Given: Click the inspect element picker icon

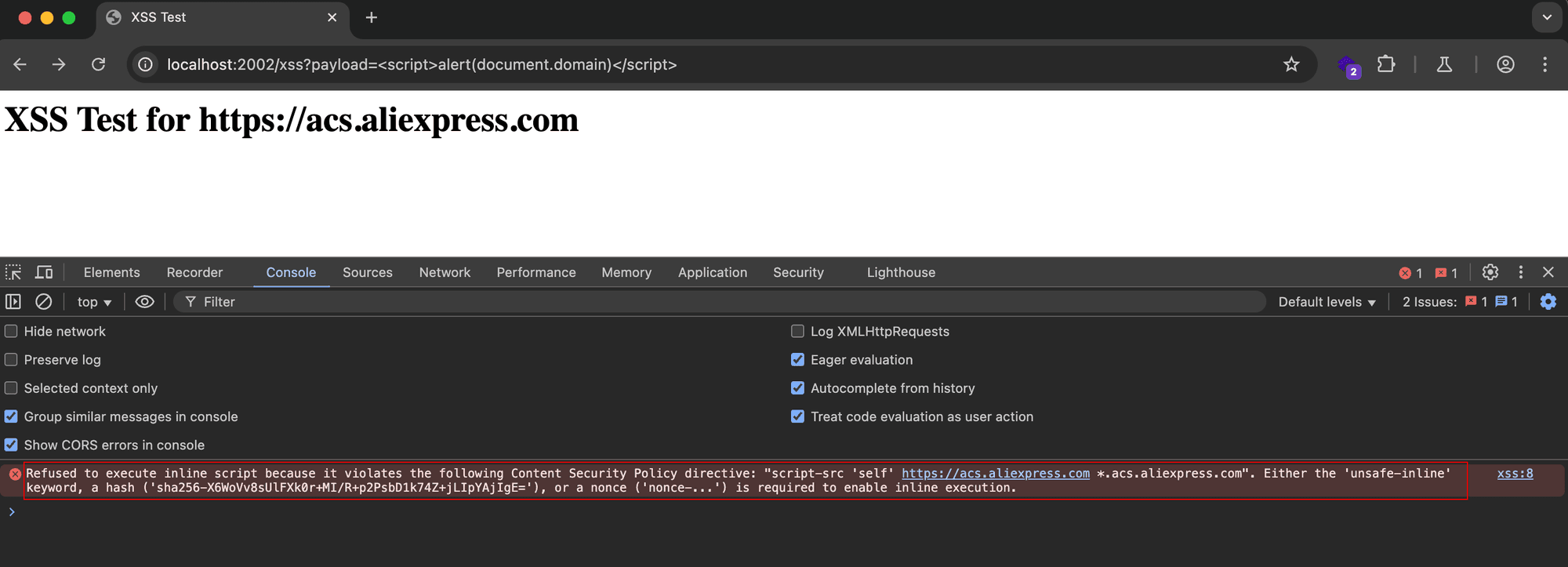Looking at the screenshot, I should coord(13,272).
